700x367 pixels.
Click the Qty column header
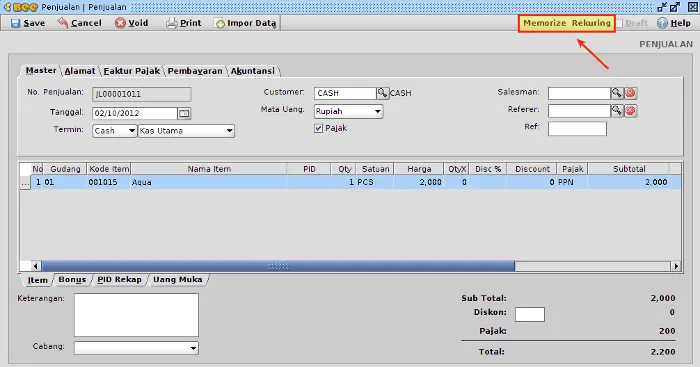(344, 169)
